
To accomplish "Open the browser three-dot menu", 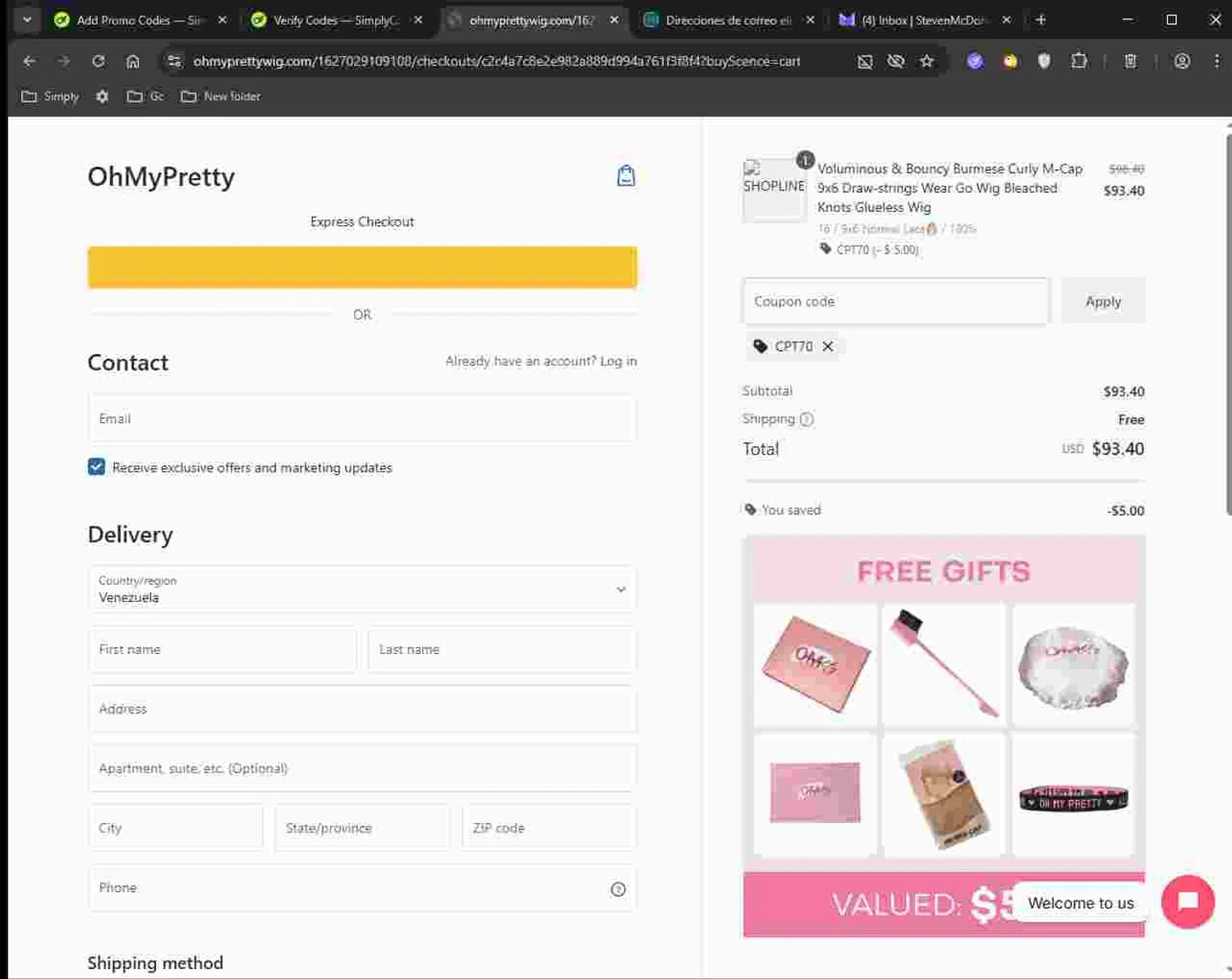I will (x=1216, y=61).
